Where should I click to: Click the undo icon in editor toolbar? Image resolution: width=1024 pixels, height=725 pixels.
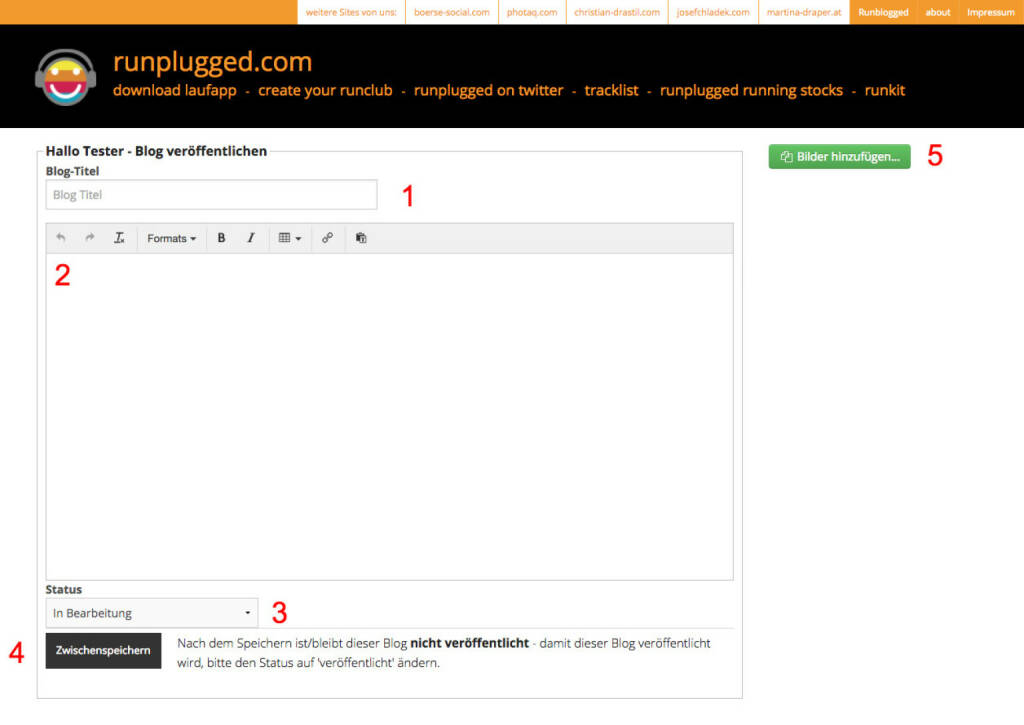(x=61, y=238)
